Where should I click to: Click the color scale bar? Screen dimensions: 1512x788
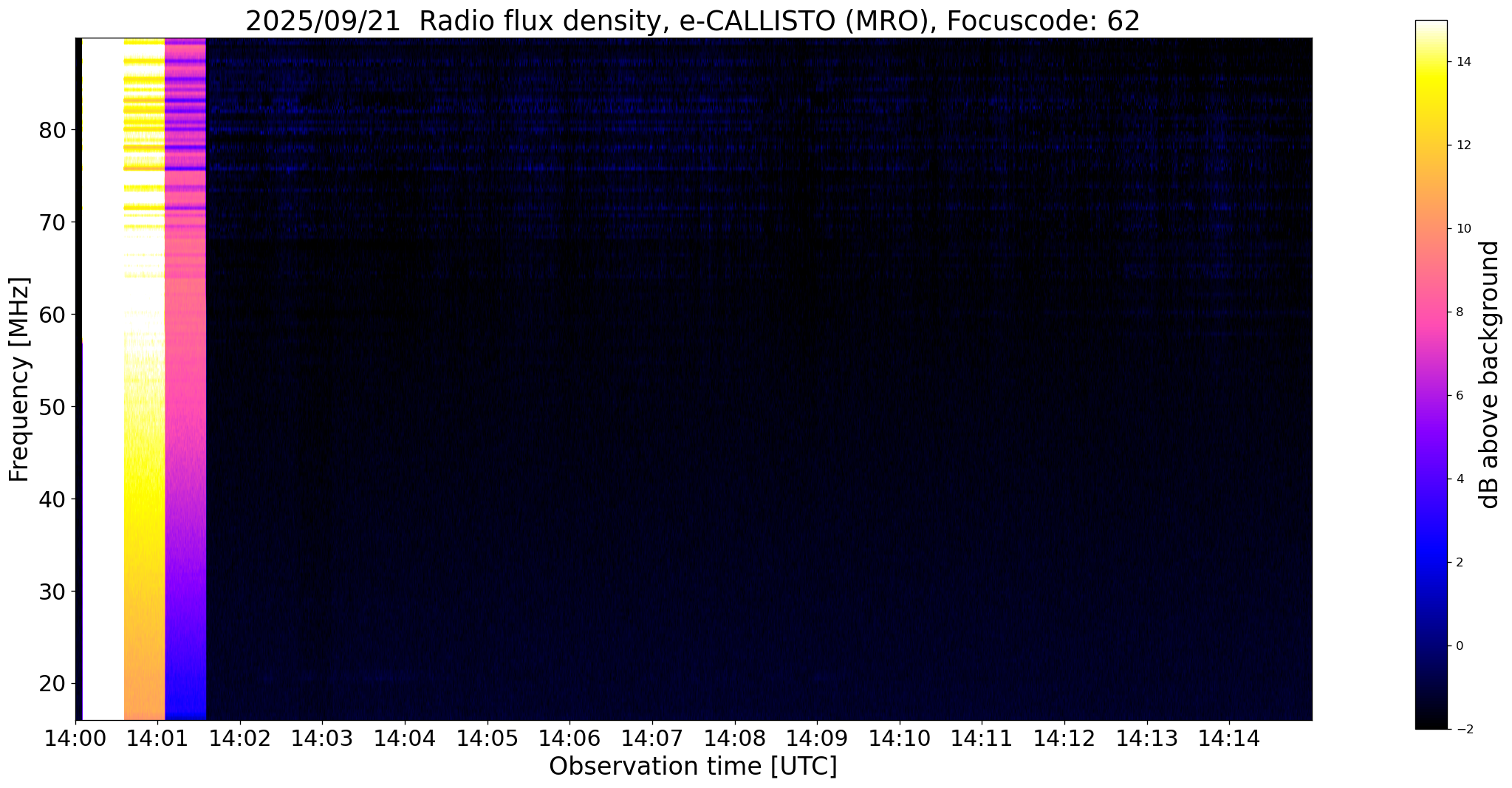tap(1431, 374)
